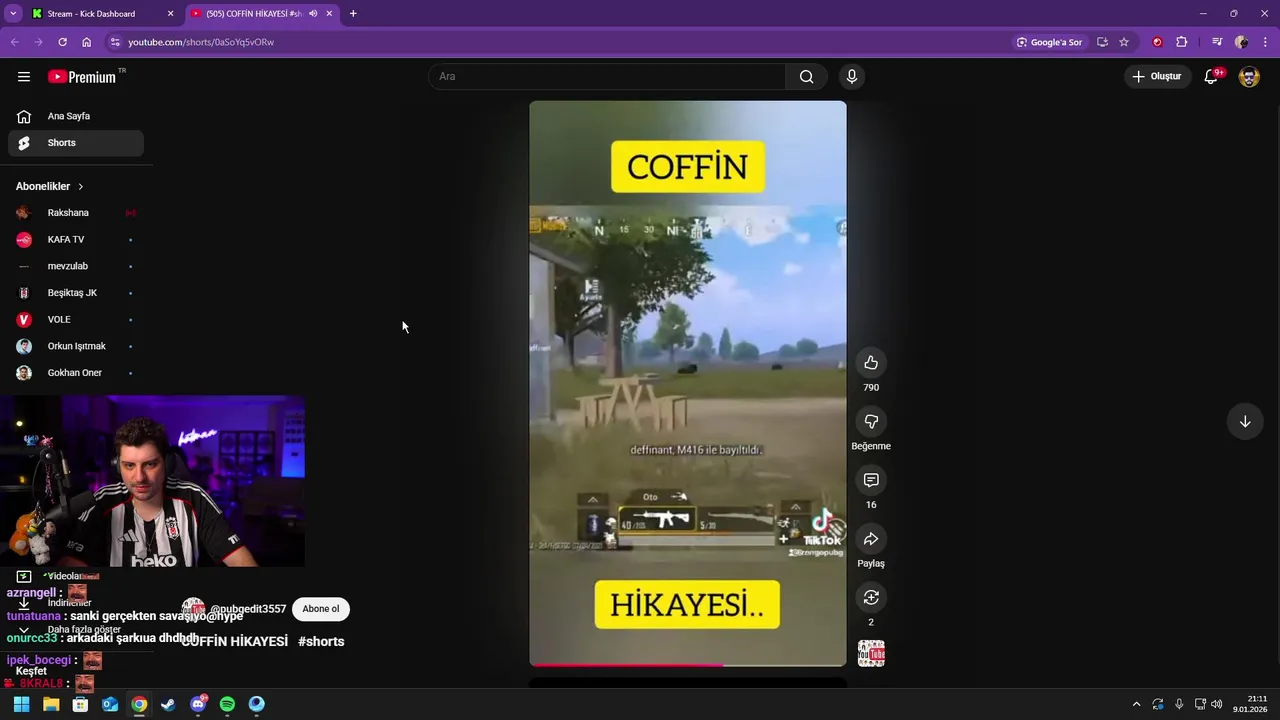Viewport: 1280px width, 720px height.
Task: Show hidden system tray icons
Action: tap(1136, 704)
